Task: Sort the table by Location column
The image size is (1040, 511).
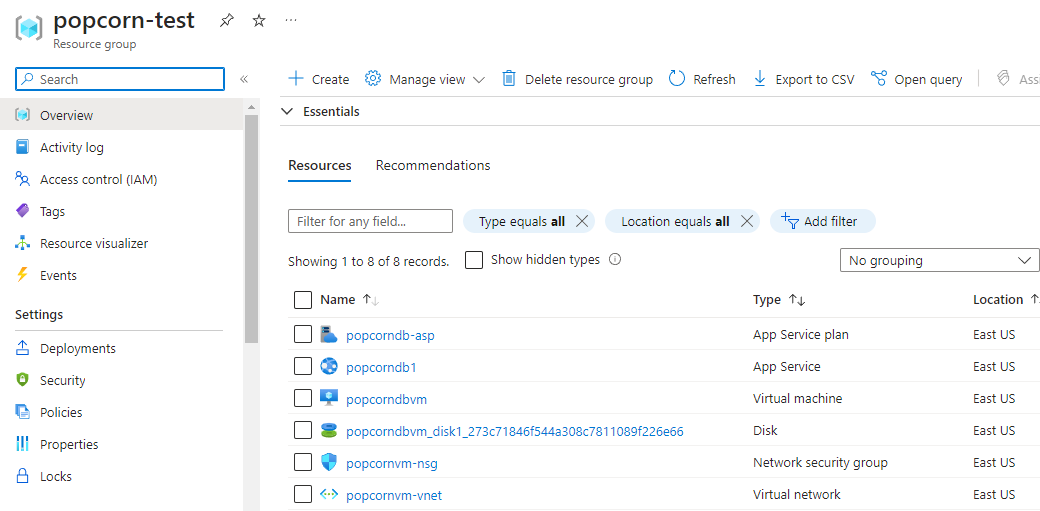Action: point(1006,299)
